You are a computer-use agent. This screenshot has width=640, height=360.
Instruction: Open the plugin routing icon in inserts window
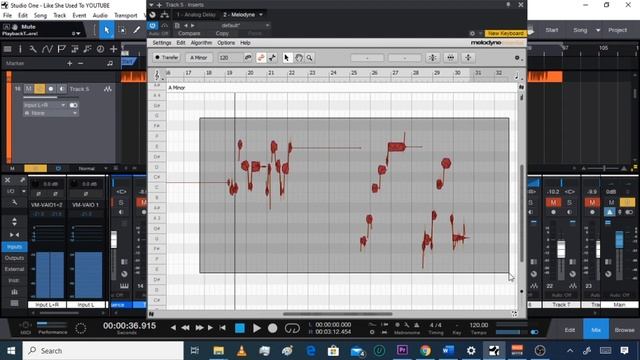[164, 15]
